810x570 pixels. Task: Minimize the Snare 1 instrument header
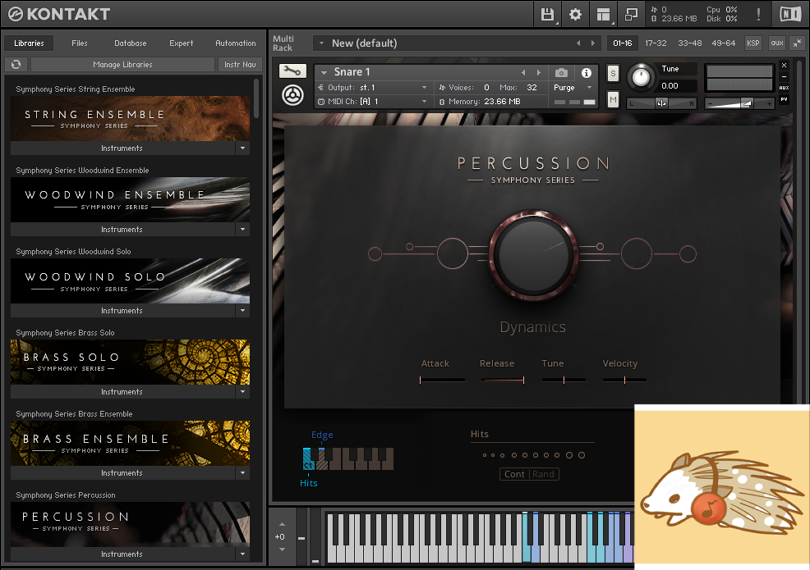click(784, 76)
